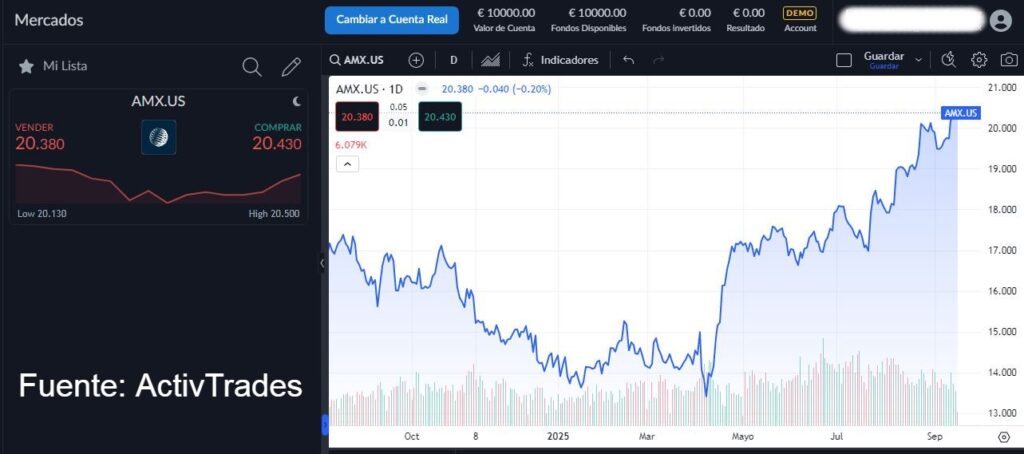
Task: Expand the Guardar dropdown arrow
Action: coord(919,60)
